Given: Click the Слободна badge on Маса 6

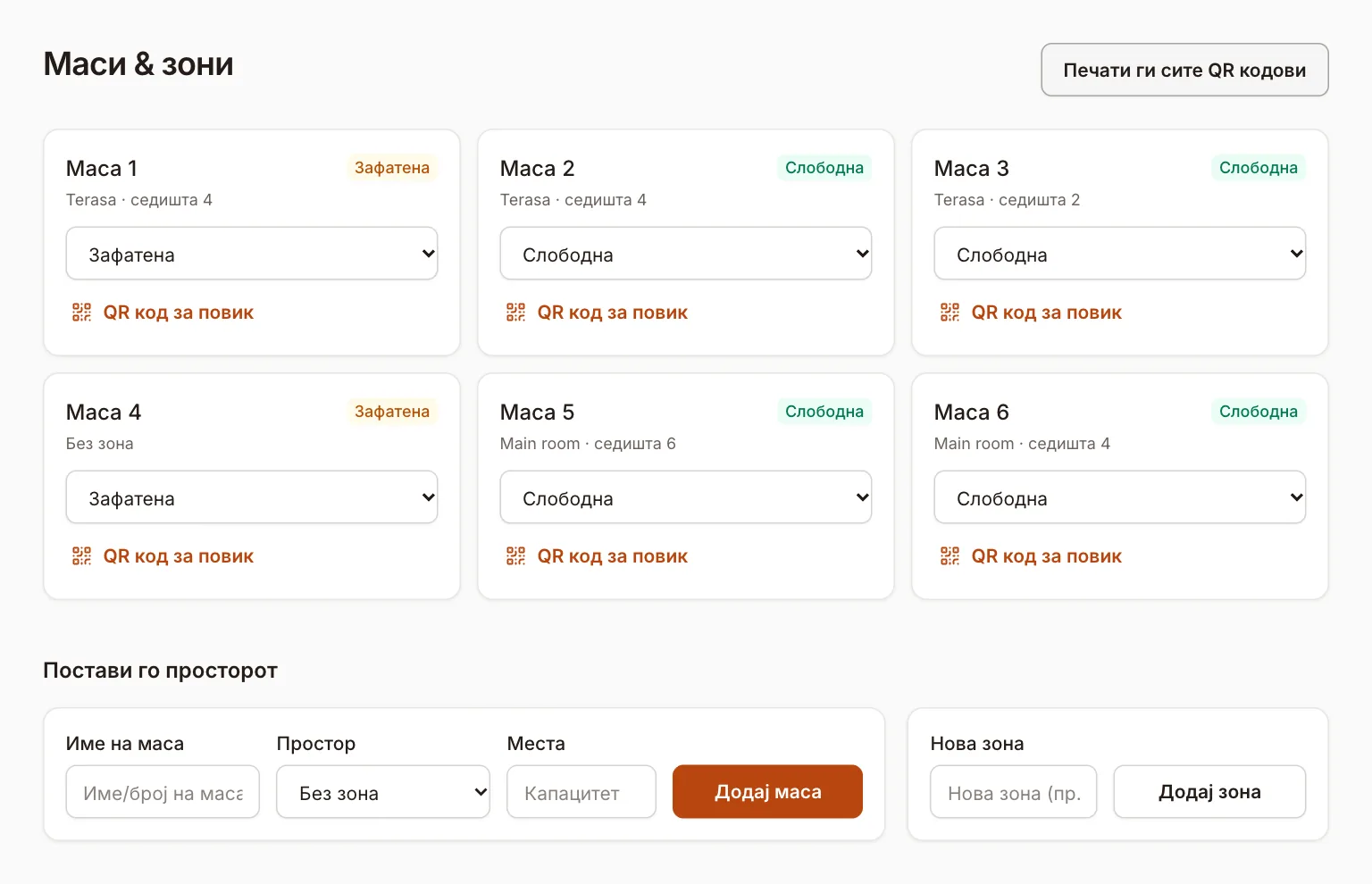Looking at the screenshot, I should (x=1259, y=412).
